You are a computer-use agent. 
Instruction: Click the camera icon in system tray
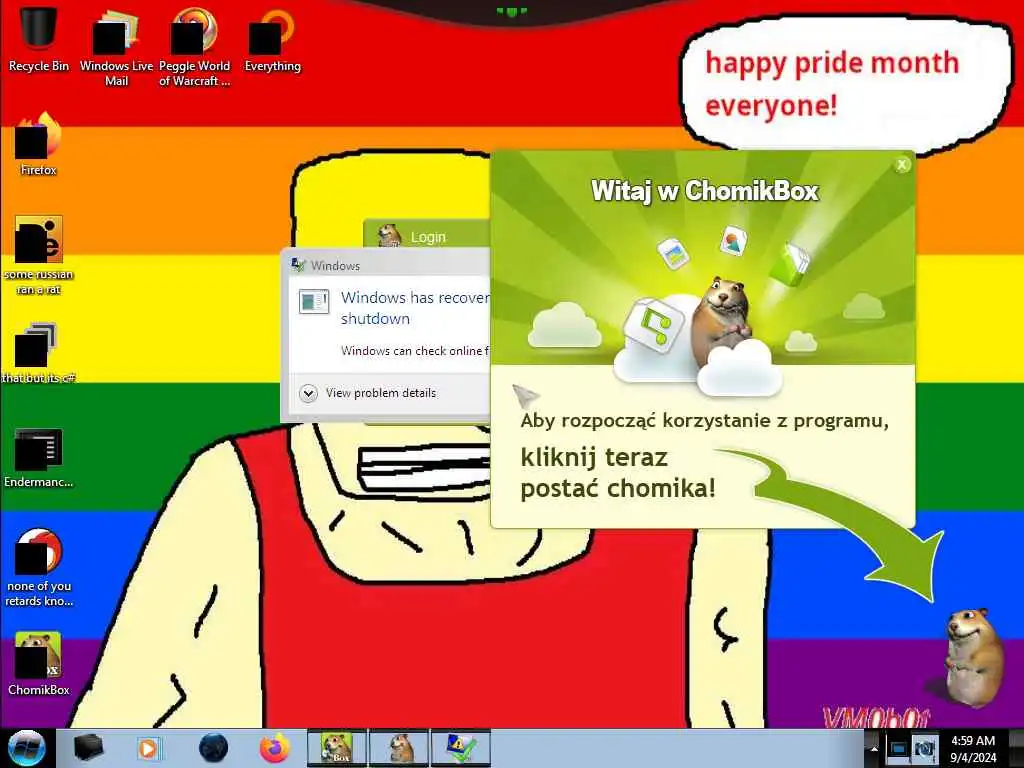click(924, 748)
